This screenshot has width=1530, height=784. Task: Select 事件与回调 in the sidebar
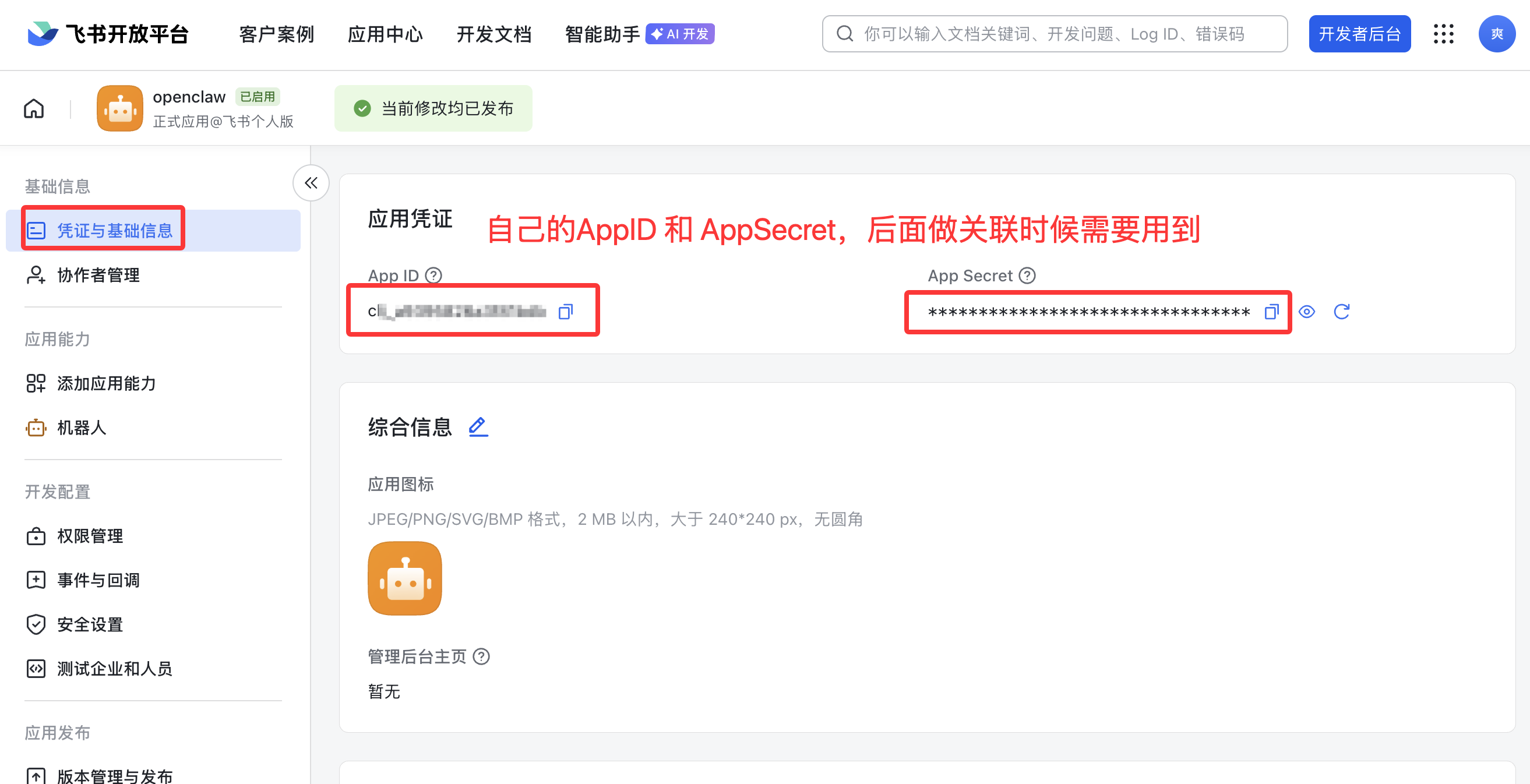click(98, 580)
